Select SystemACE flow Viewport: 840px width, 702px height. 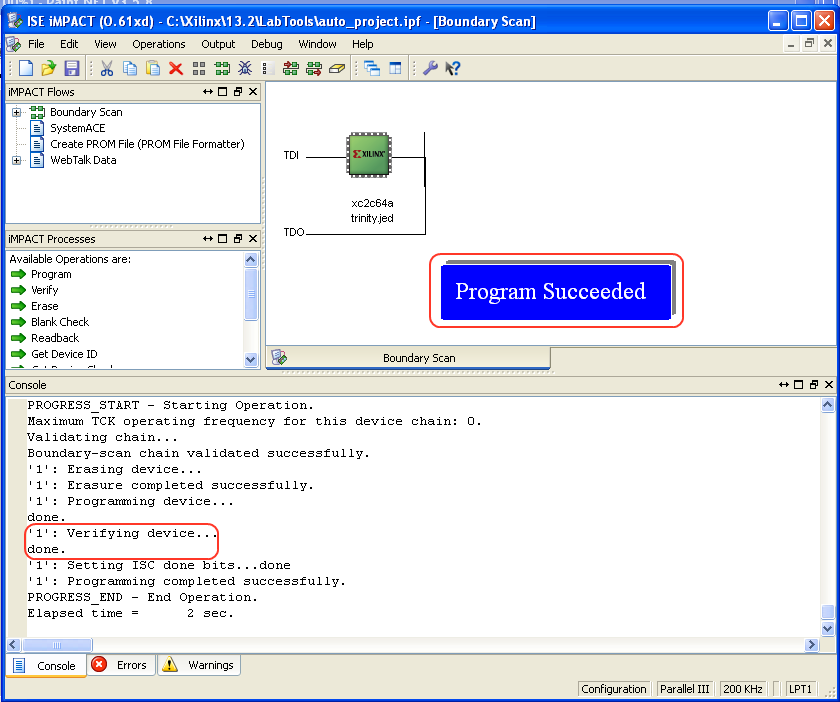point(78,128)
